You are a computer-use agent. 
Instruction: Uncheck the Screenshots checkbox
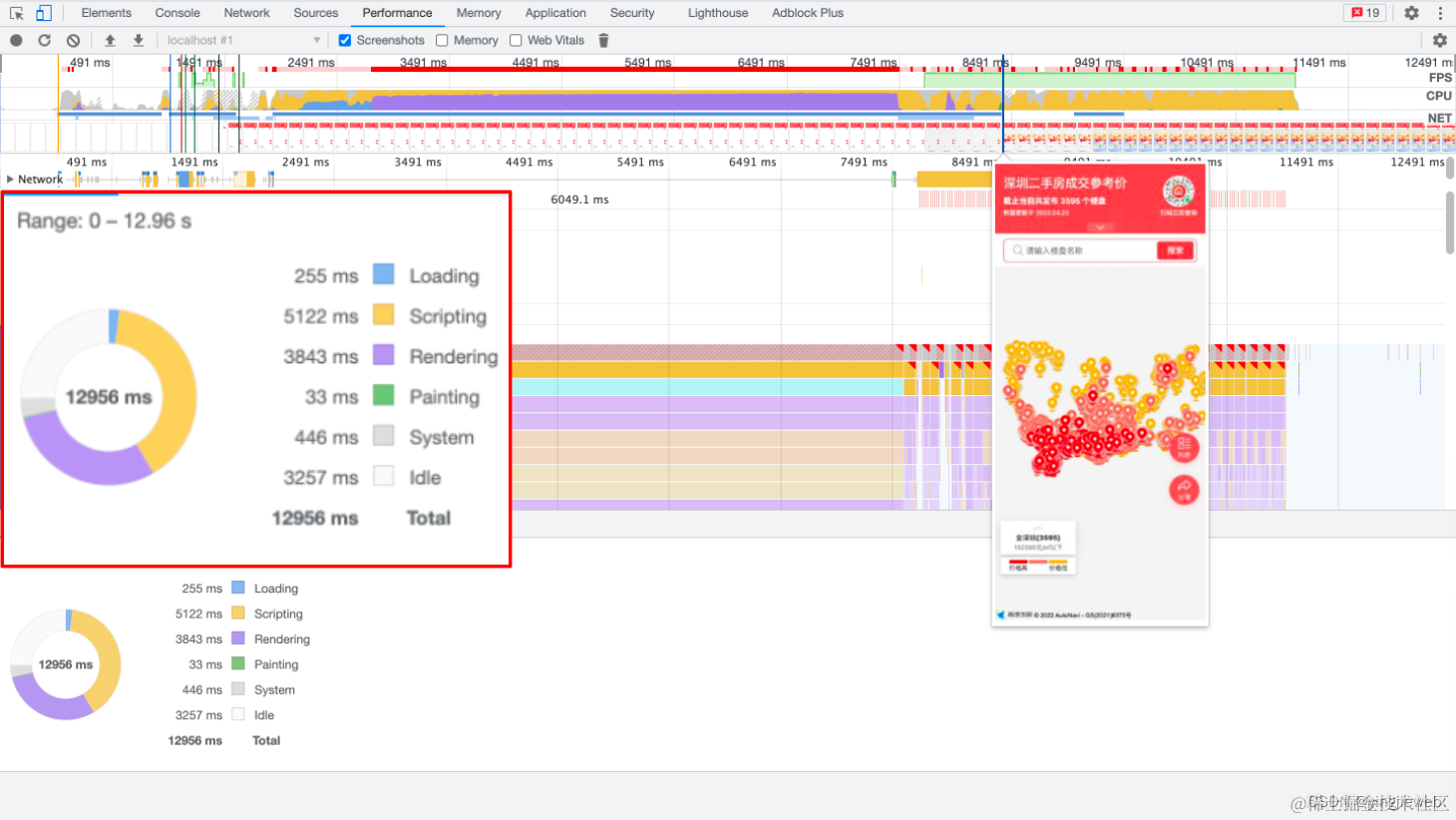click(345, 40)
